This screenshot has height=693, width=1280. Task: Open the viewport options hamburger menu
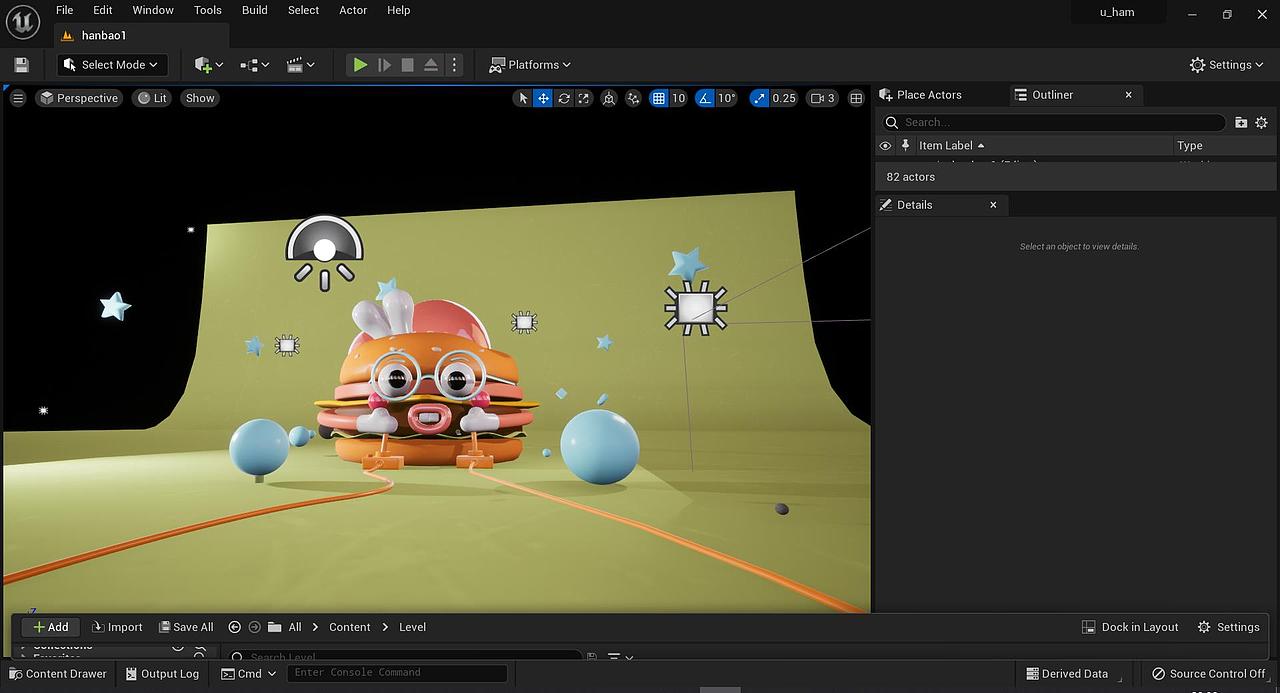(17, 98)
